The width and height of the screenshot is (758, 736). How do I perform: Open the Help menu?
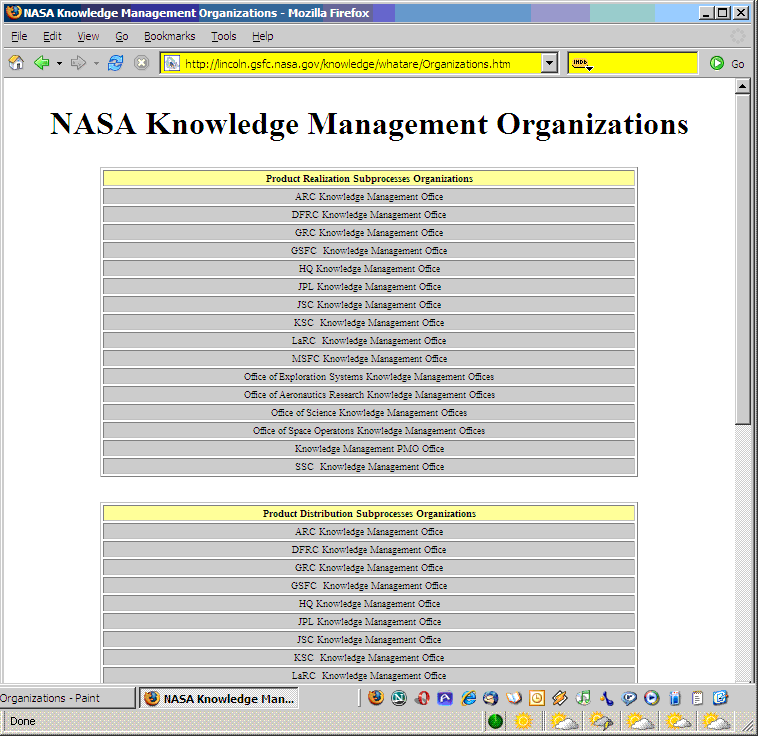[x=262, y=36]
